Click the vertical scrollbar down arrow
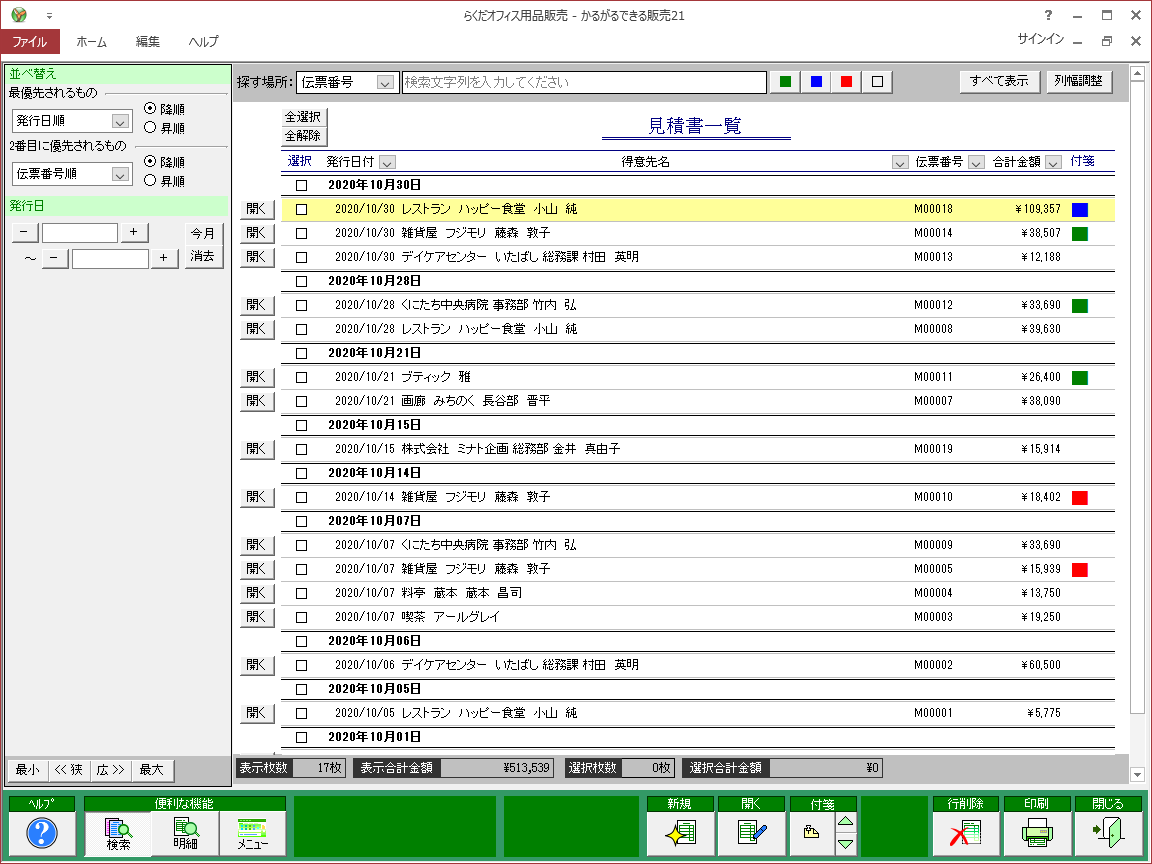The height and width of the screenshot is (864, 1152). pos(1137,774)
